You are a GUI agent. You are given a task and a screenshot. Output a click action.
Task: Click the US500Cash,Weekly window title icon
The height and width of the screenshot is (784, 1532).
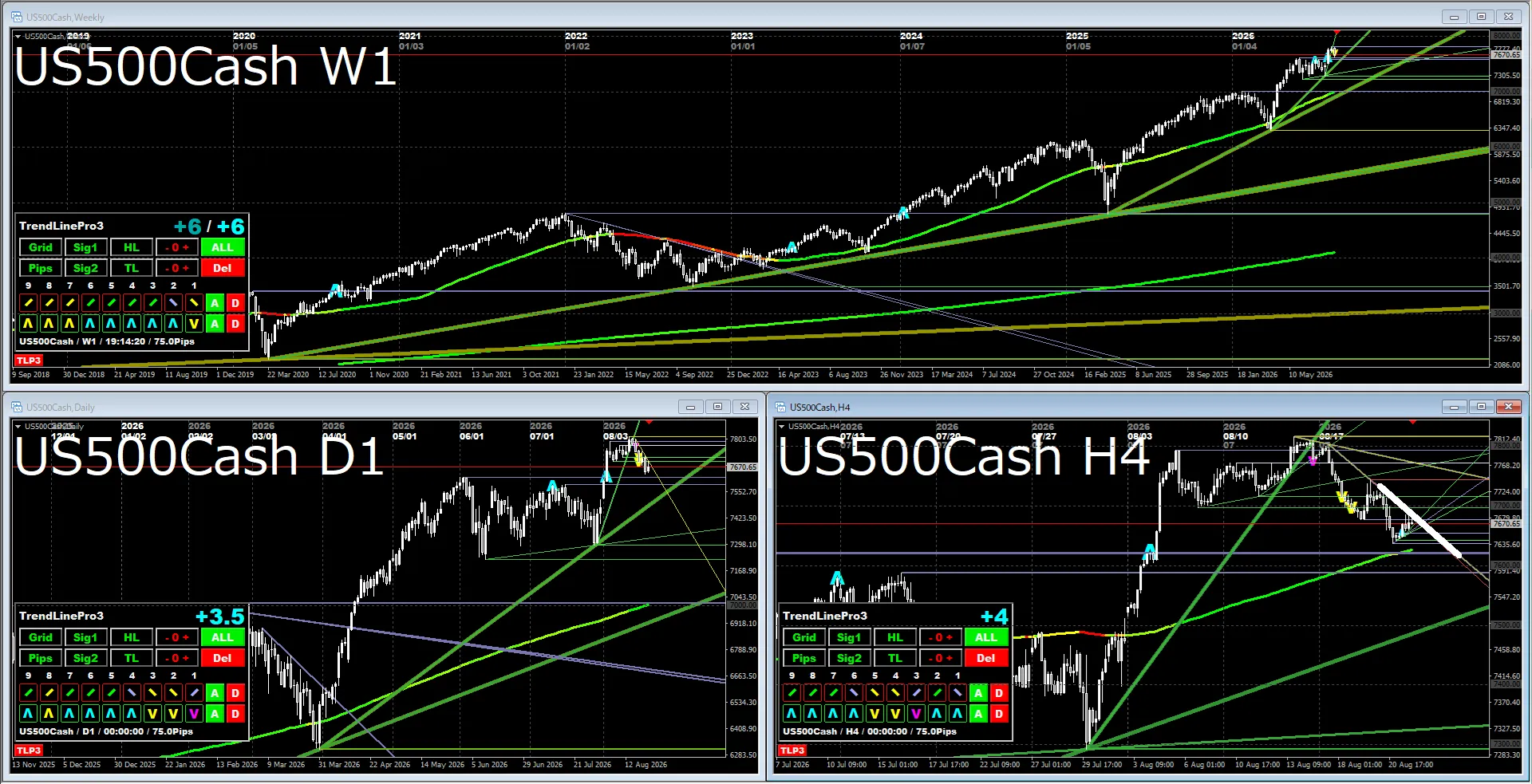(x=17, y=17)
